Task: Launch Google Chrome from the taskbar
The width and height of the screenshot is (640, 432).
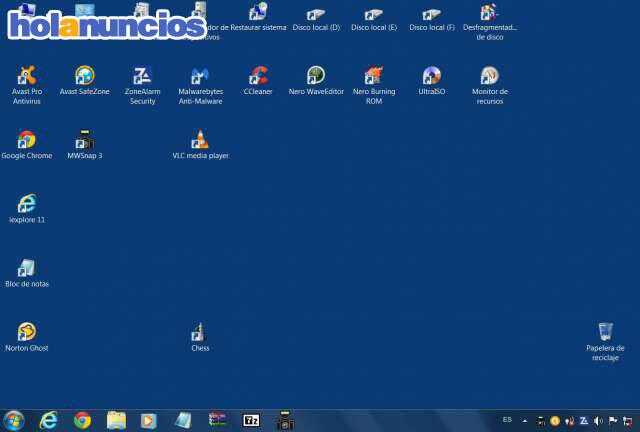Action: click(x=82, y=421)
